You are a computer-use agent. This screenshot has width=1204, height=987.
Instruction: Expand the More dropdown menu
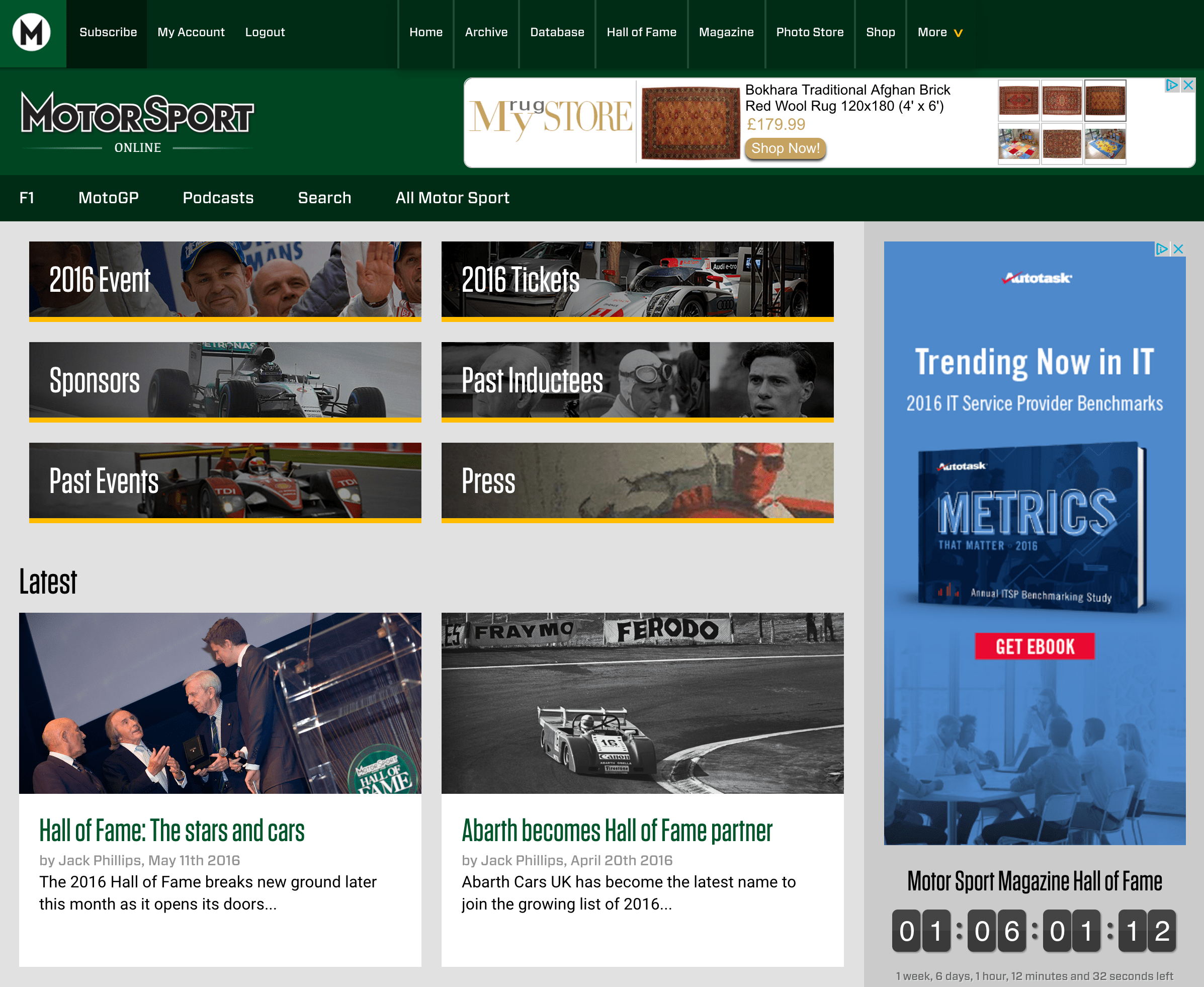coord(939,32)
